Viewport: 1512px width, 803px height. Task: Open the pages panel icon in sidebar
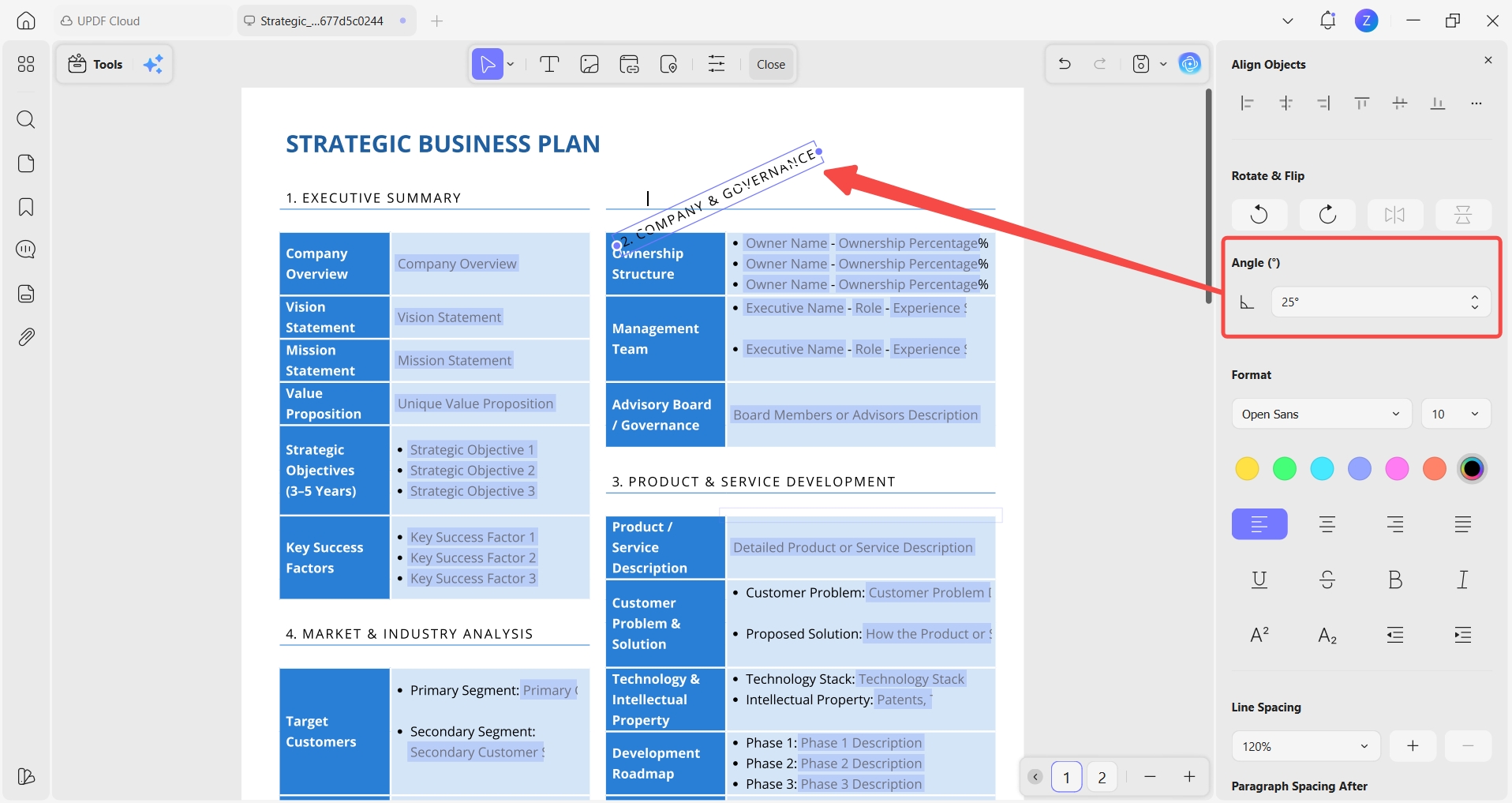point(26,163)
